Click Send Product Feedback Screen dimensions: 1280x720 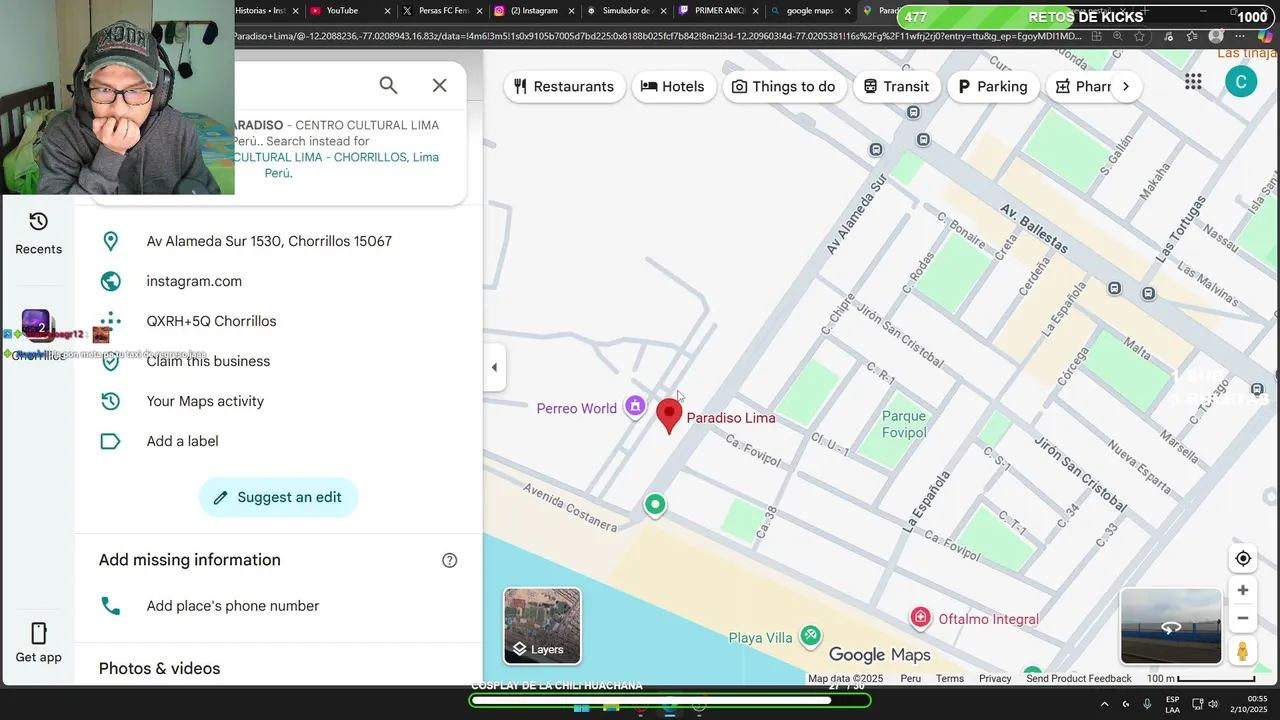[1079, 678]
